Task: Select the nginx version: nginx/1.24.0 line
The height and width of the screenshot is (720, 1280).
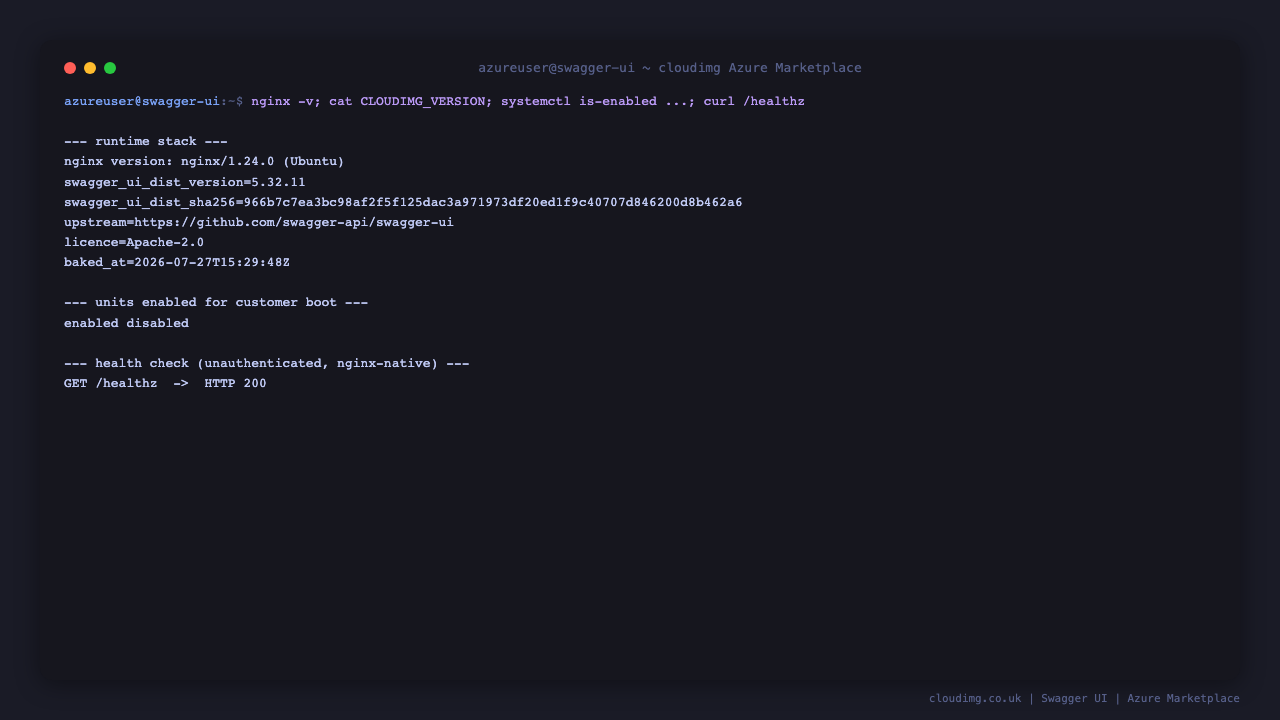Action: tap(204, 162)
